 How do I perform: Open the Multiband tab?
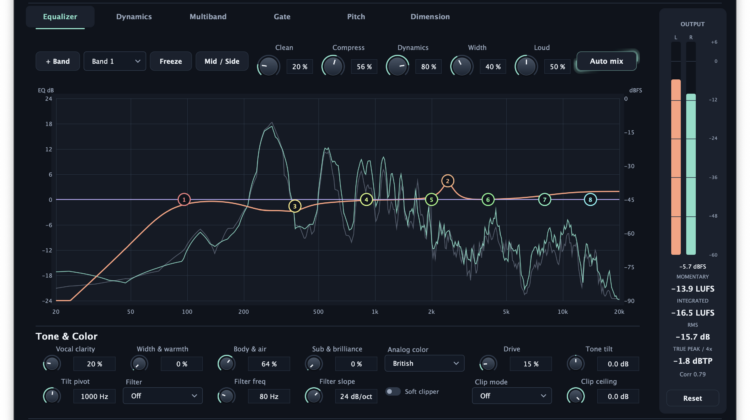click(x=208, y=17)
